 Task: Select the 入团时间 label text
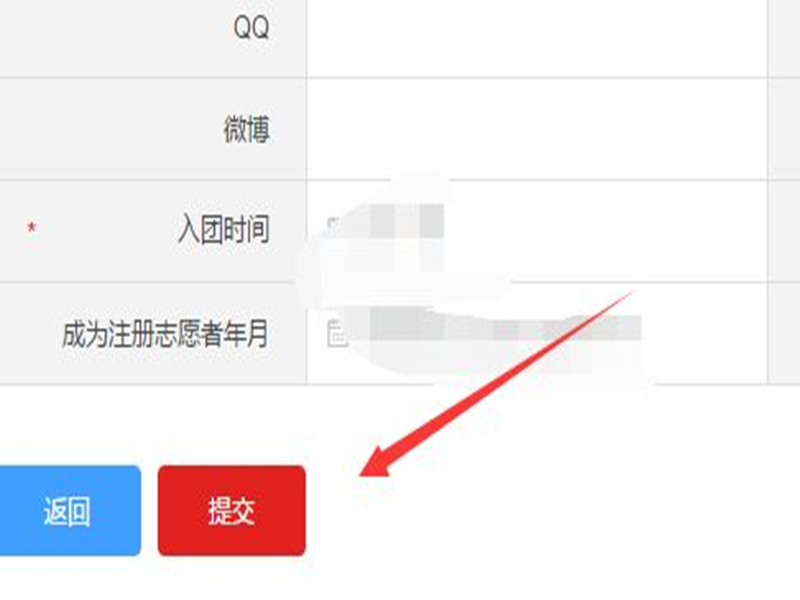223,229
